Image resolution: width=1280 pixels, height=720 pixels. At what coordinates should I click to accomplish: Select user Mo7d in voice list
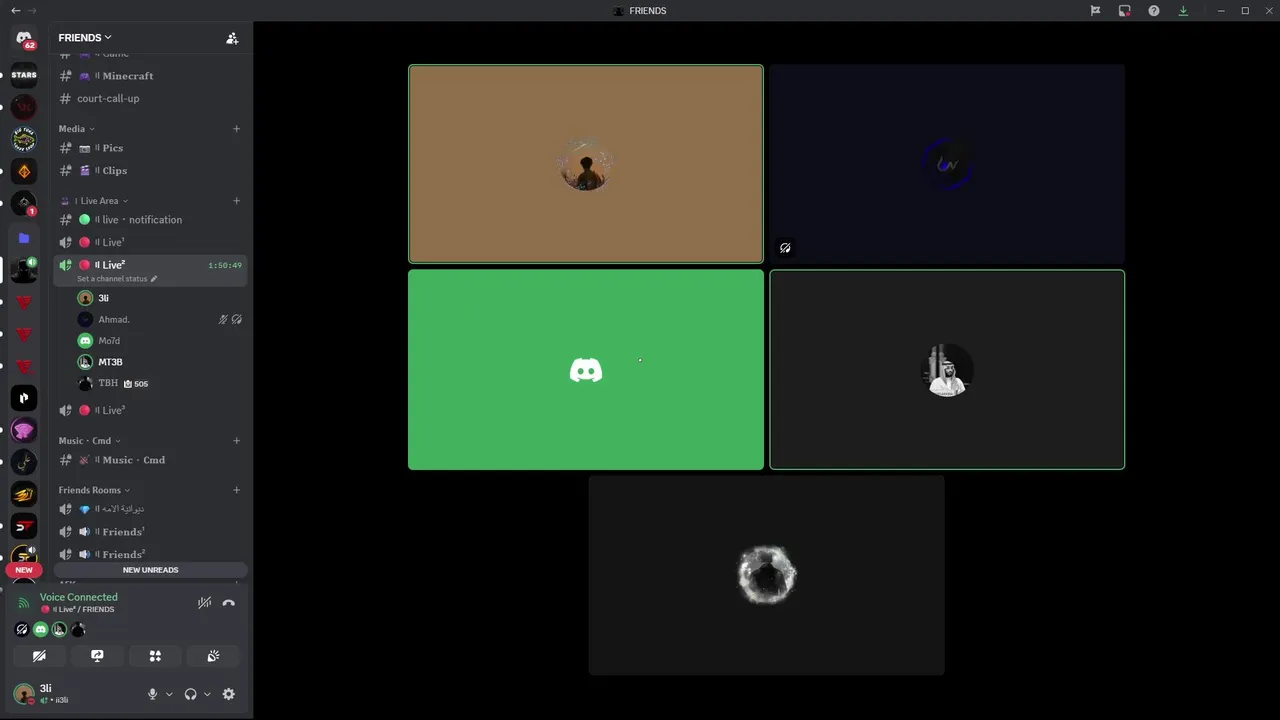tap(159, 341)
